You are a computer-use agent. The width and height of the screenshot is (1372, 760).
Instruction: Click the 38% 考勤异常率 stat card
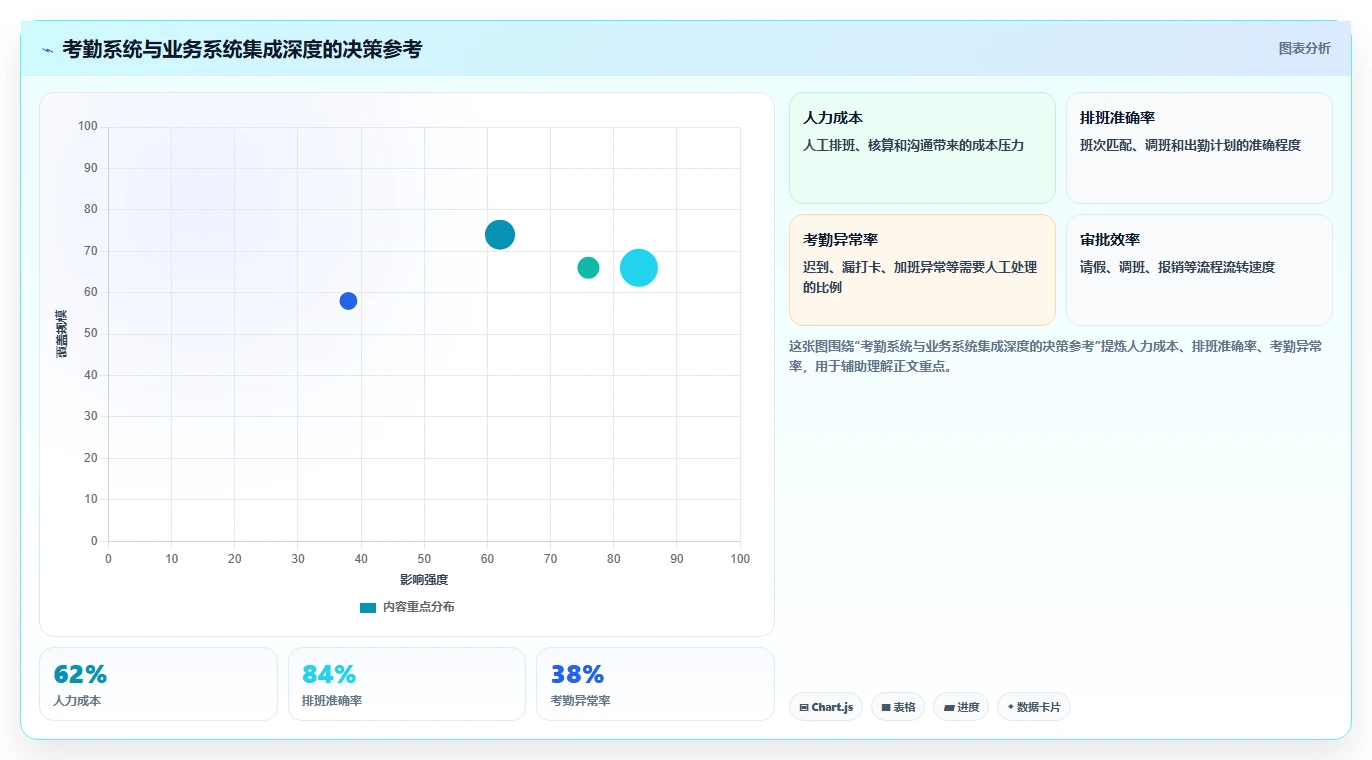point(655,684)
